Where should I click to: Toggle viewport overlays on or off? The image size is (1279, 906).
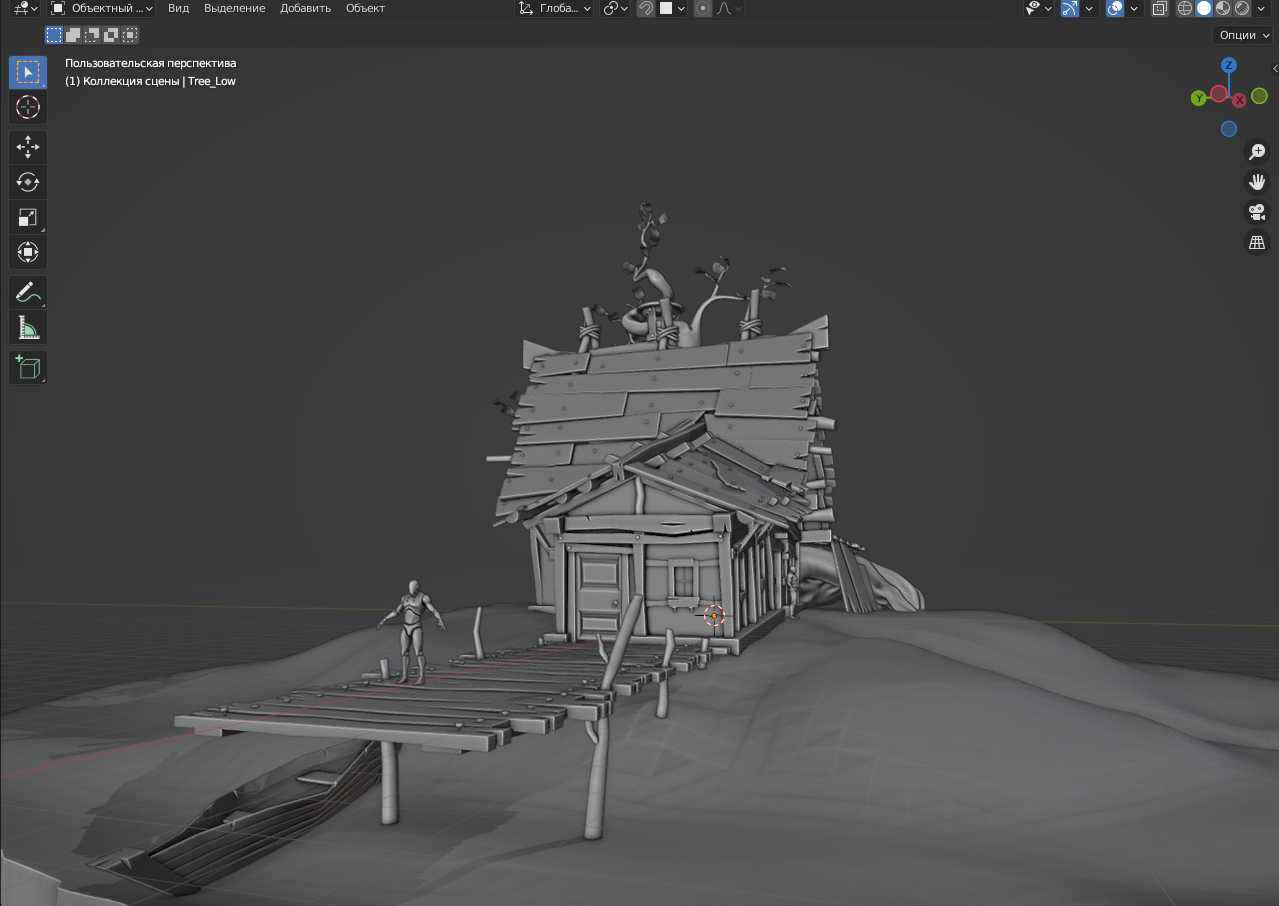pyautogui.click(x=1115, y=8)
